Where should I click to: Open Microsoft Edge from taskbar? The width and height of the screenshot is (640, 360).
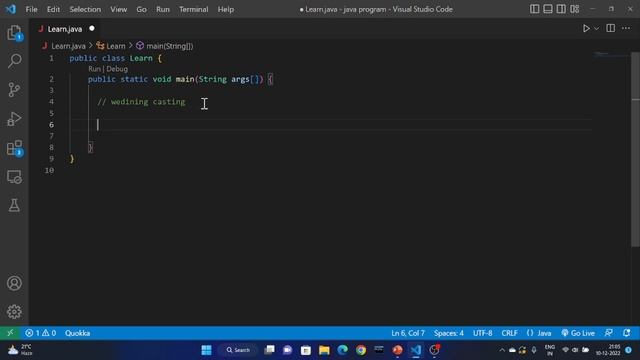click(x=342, y=350)
